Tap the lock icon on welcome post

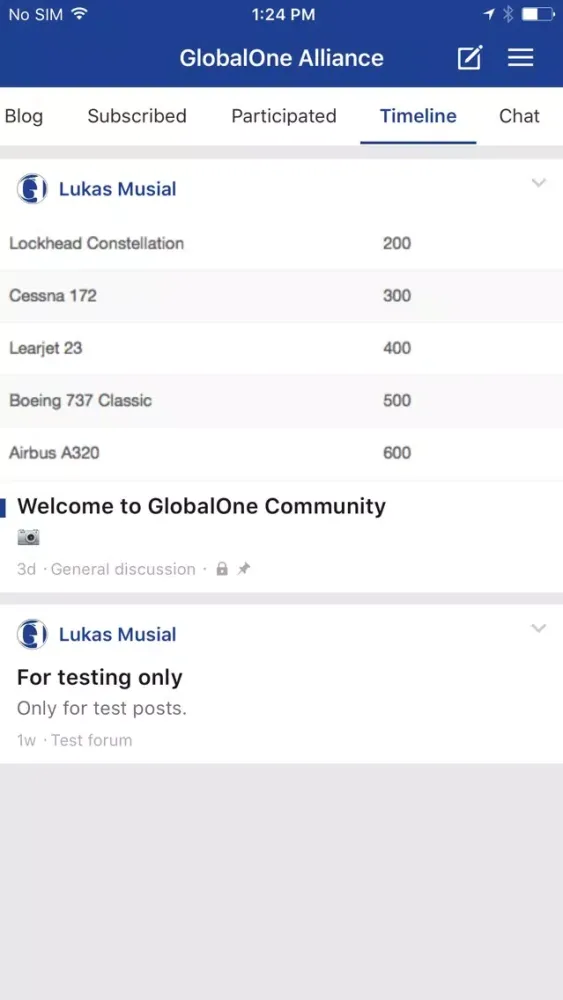[x=222, y=569]
